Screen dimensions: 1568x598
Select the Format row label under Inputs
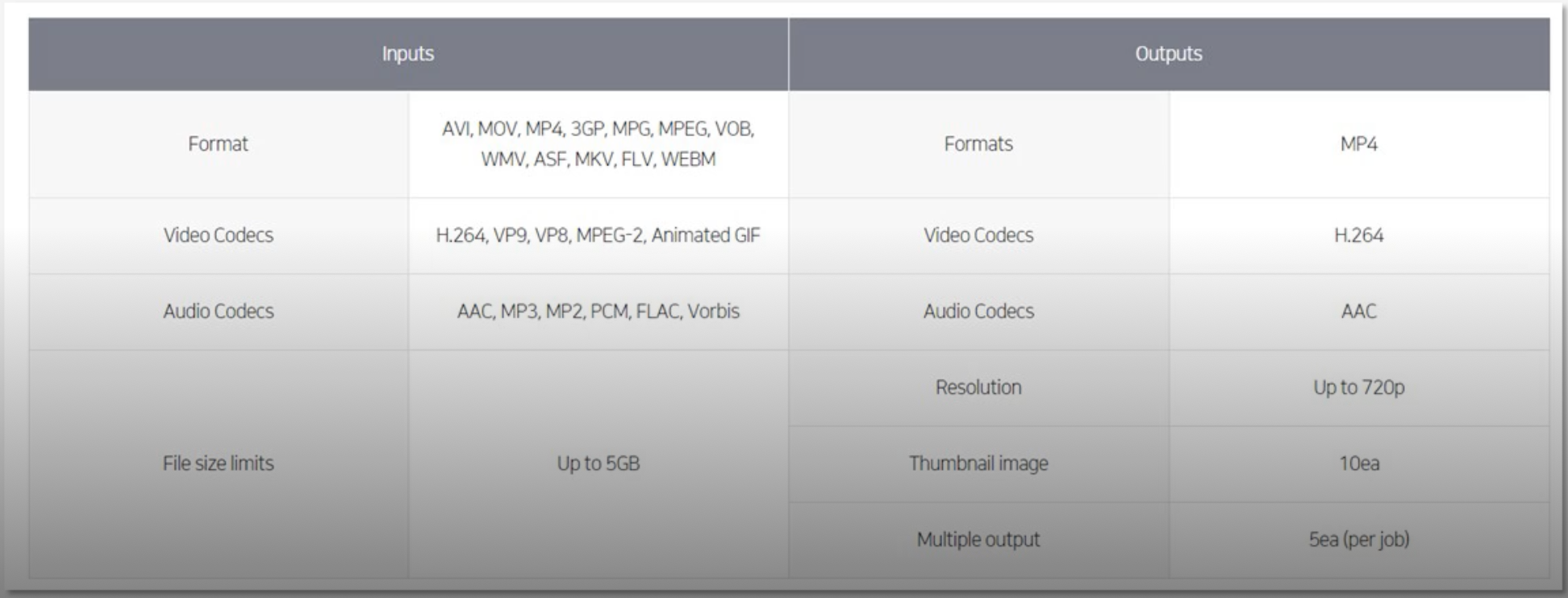[x=218, y=144]
